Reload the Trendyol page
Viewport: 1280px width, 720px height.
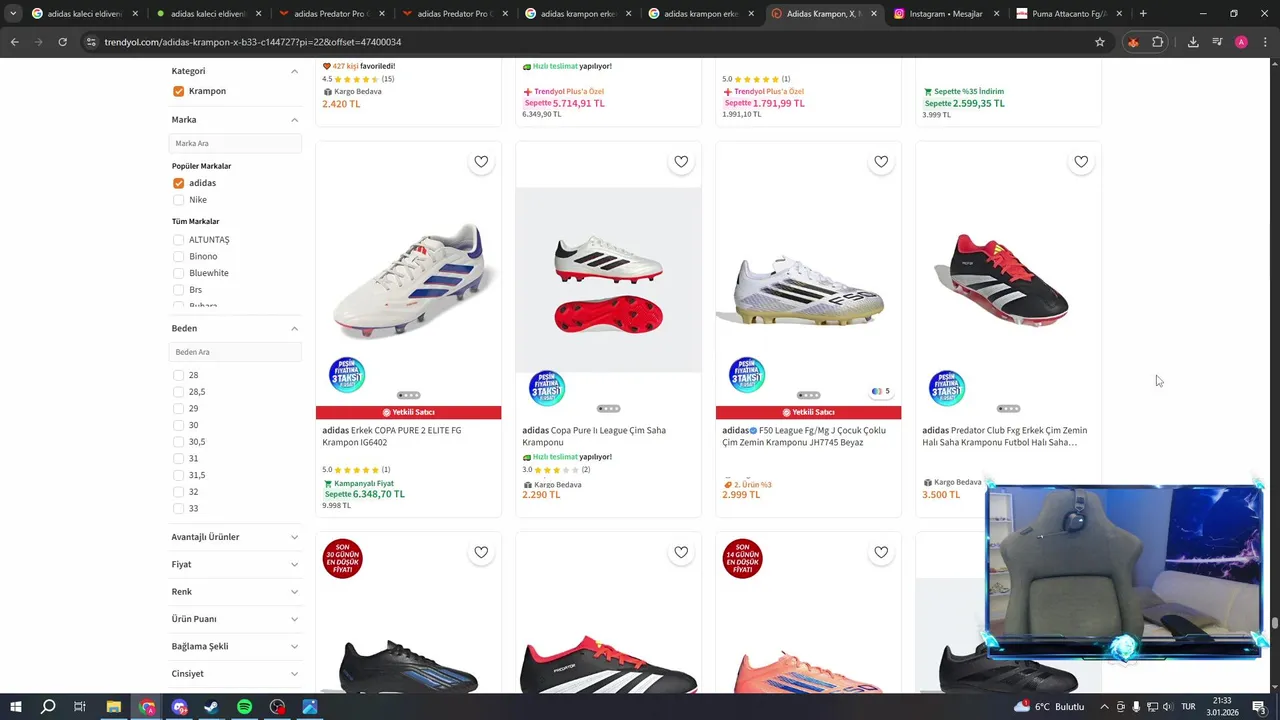coord(62,42)
